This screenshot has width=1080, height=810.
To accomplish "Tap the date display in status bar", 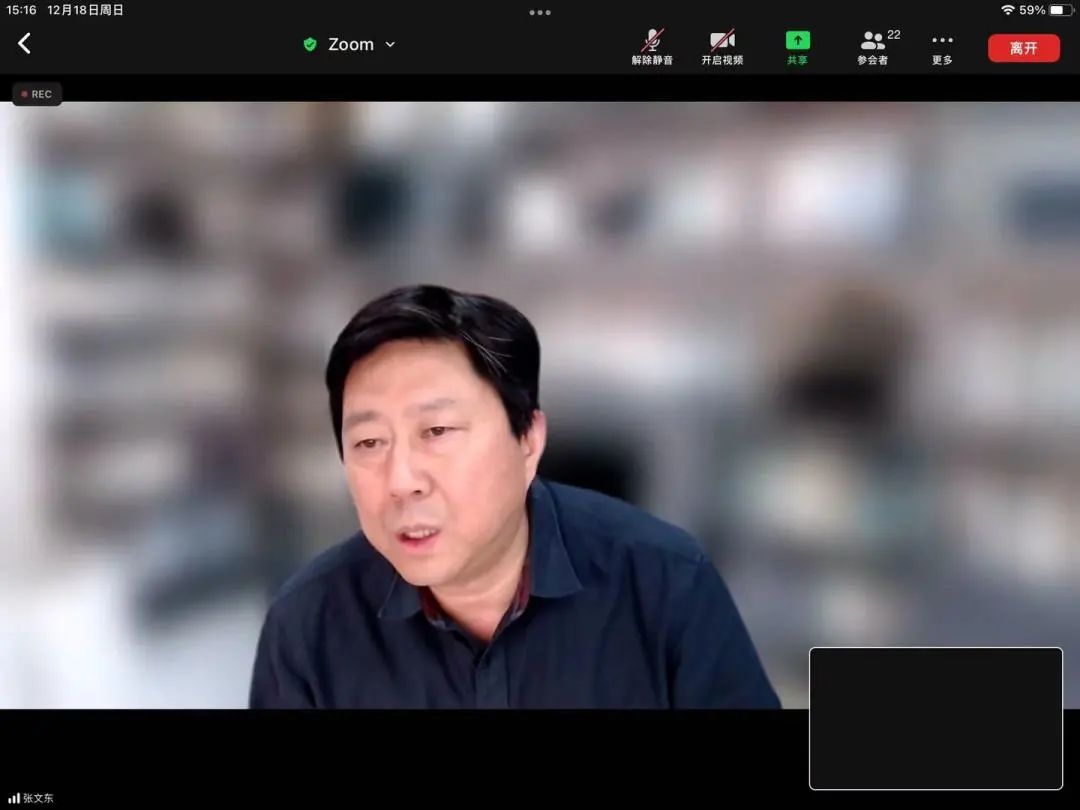I will click(x=85, y=10).
